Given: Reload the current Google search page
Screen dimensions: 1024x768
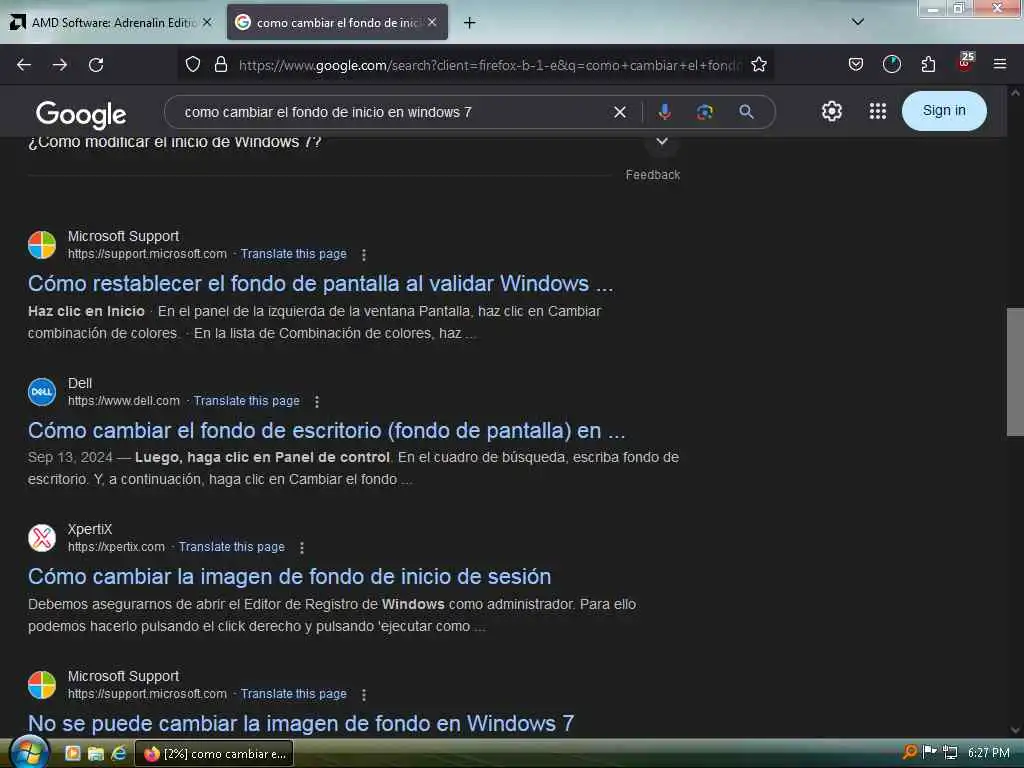Looking at the screenshot, I should point(96,65).
